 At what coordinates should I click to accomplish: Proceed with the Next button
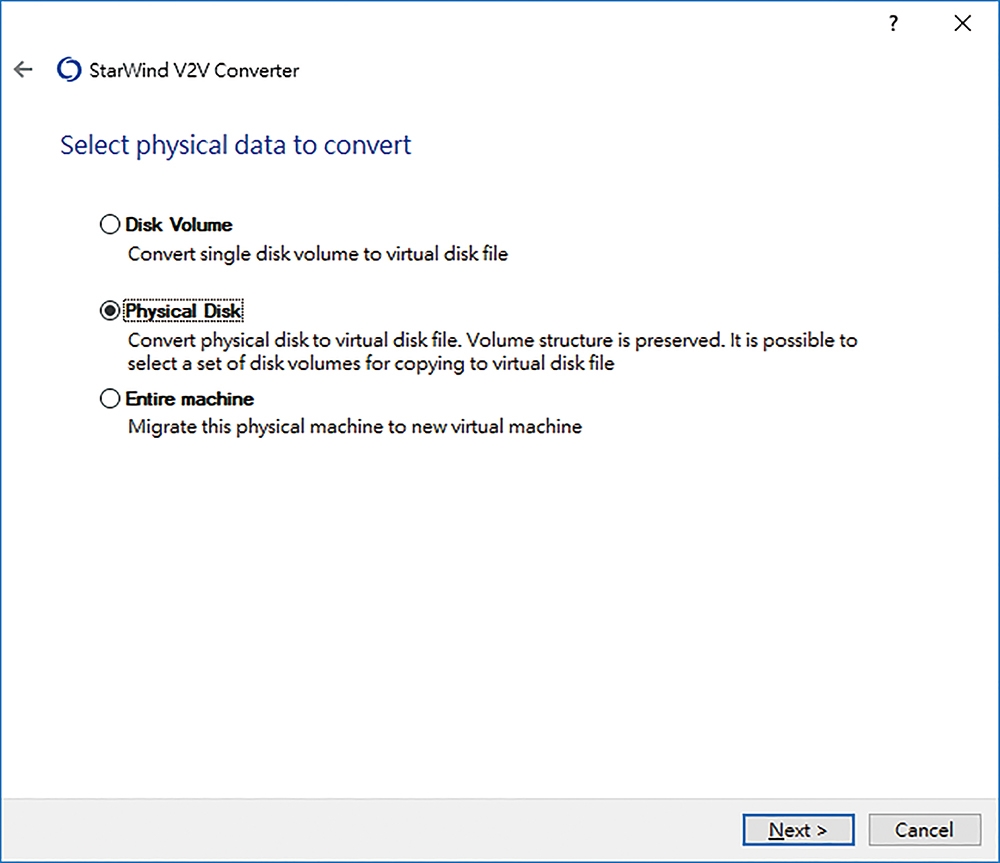click(798, 830)
